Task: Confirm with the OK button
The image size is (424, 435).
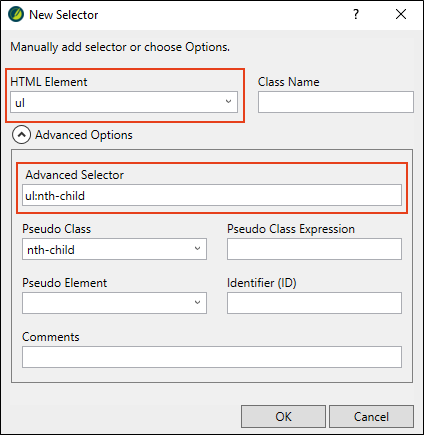Action: click(x=283, y=417)
